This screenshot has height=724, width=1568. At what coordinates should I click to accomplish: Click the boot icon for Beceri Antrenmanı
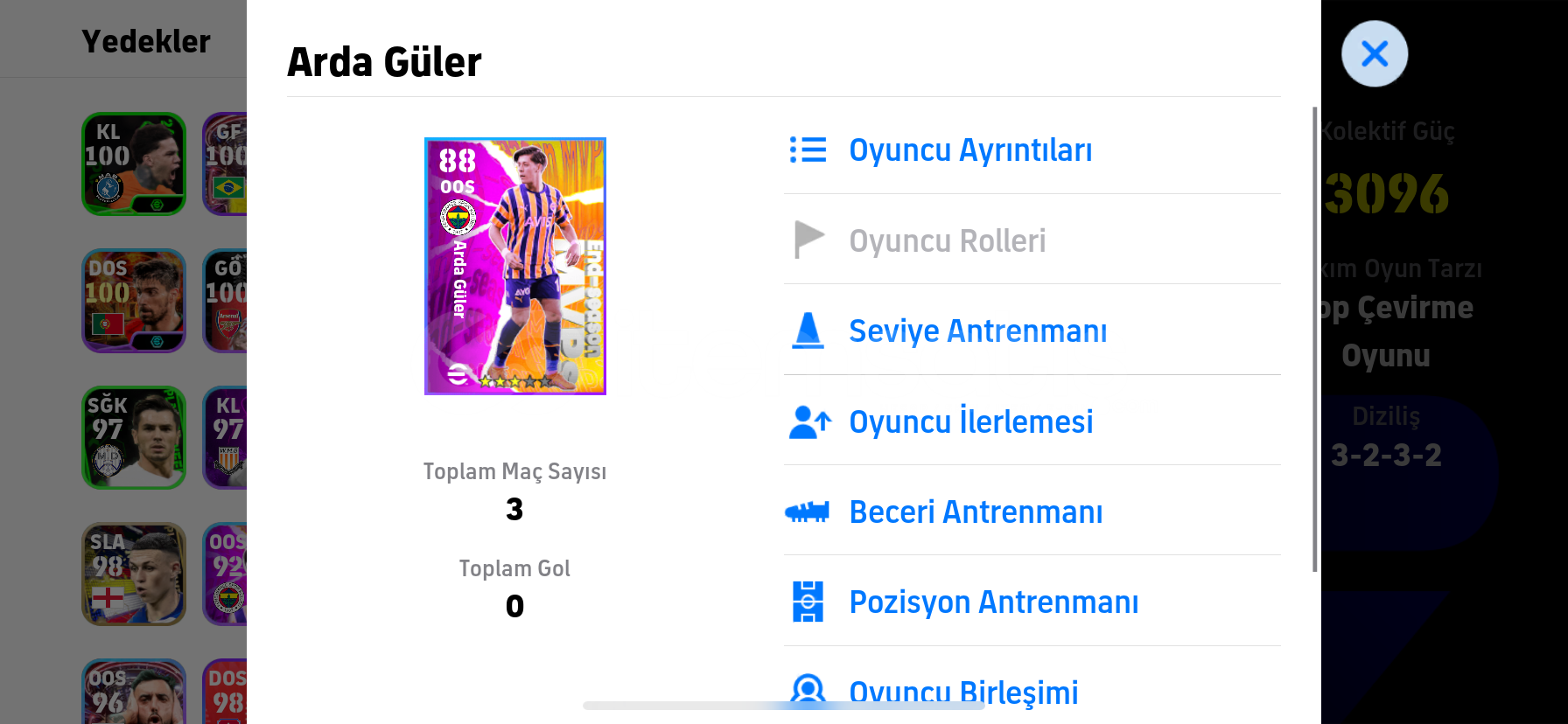tap(807, 512)
